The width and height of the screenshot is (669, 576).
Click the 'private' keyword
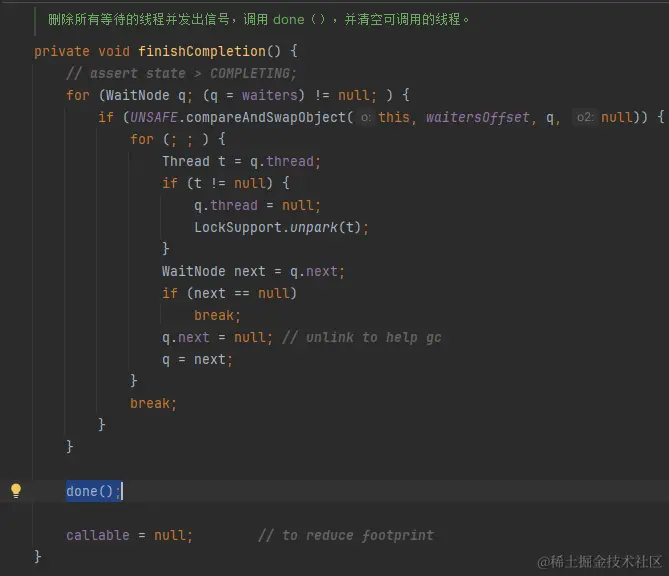click(62, 51)
